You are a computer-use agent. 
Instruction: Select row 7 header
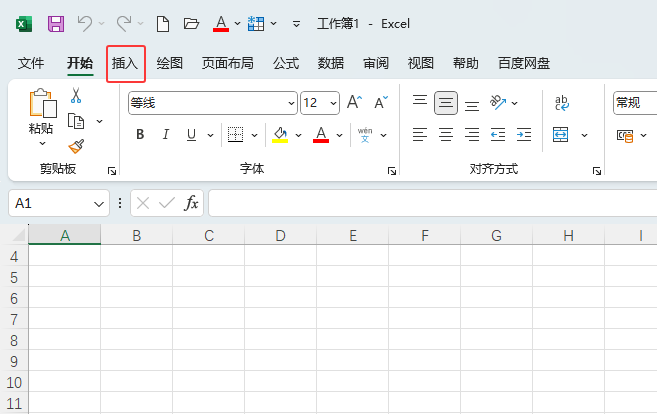click(x=14, y=319)
